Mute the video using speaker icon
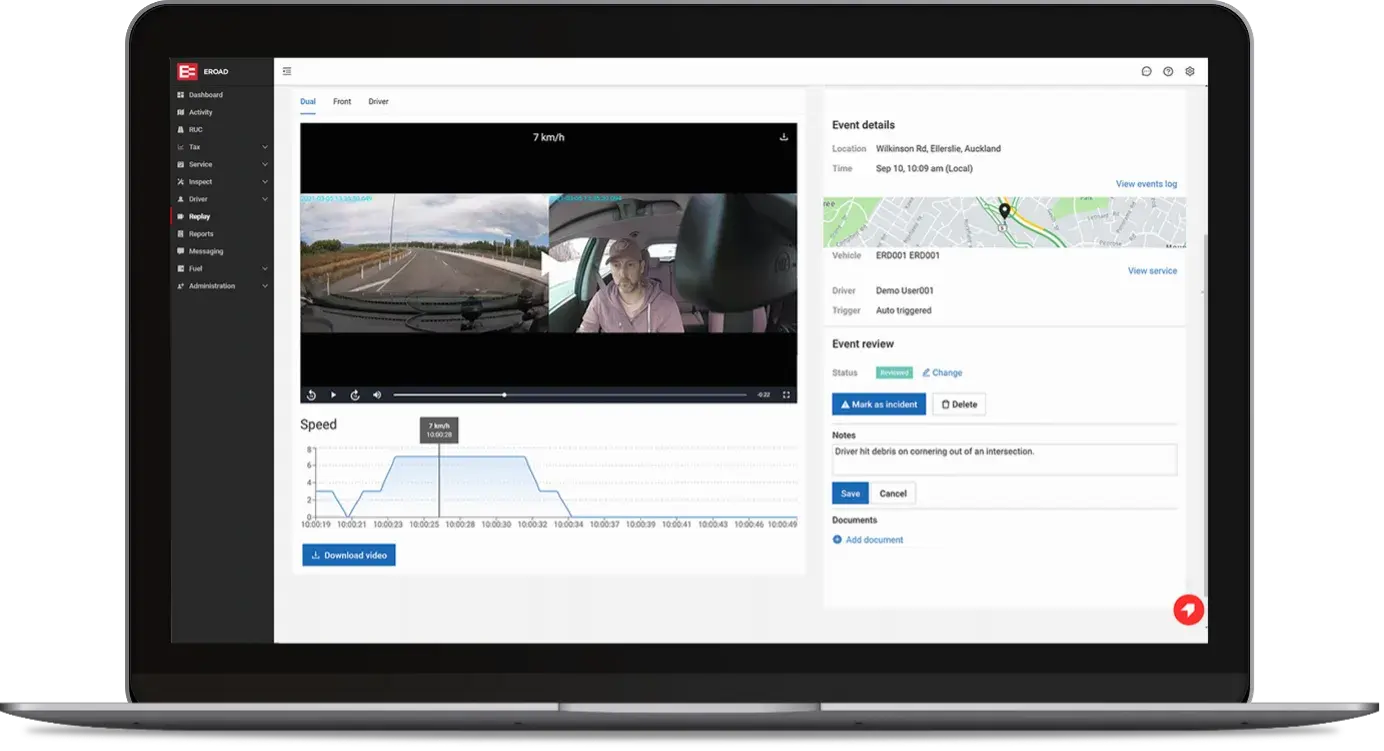 377,395
